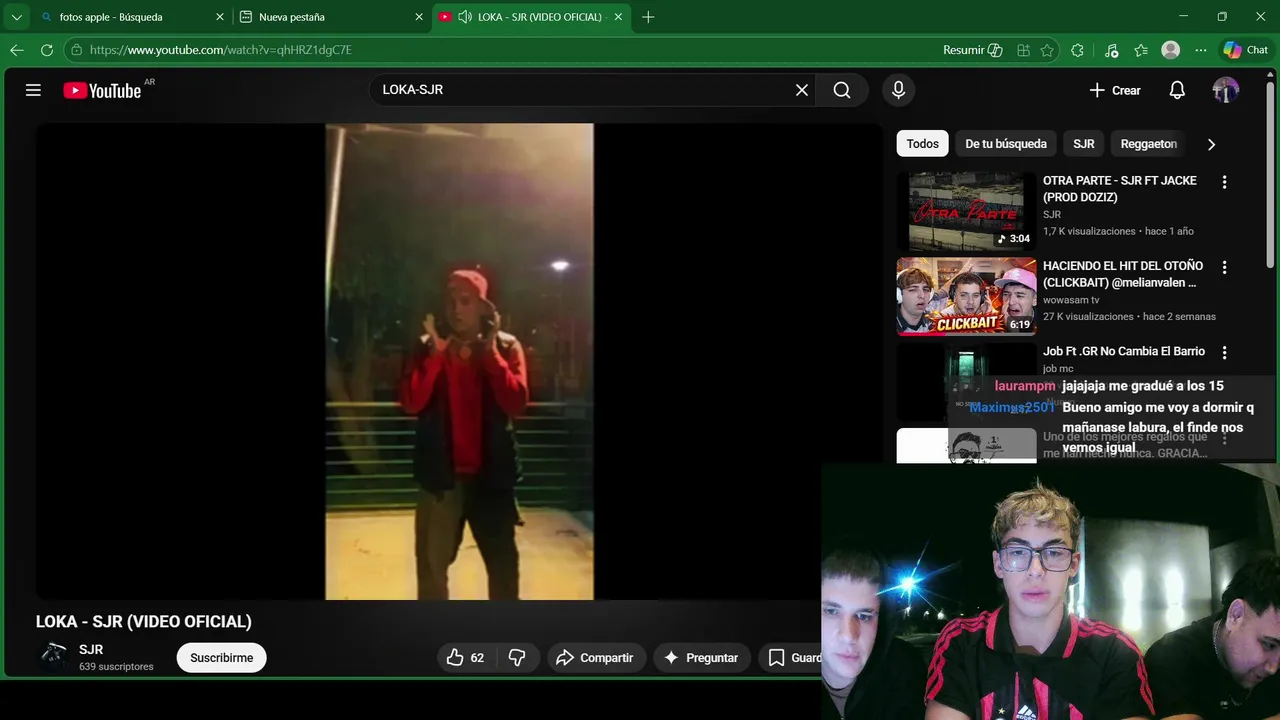This screenshot has width=1280, height=720.
Task: Open the CLICKBAIT video thumbnail
Action: (x=966, y=296)
